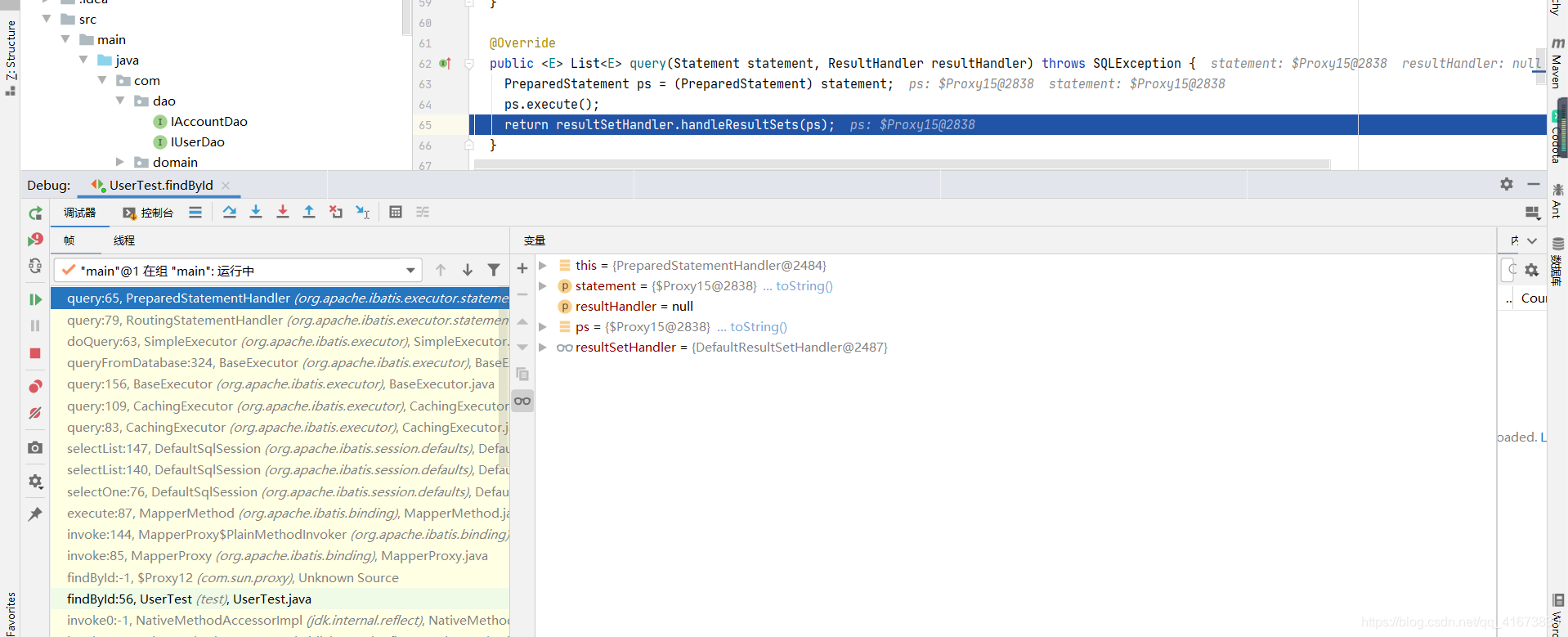The height and width of the screenshot is (637, 1568).
Task: Open the Structure tool window
Action: [11, 57]
